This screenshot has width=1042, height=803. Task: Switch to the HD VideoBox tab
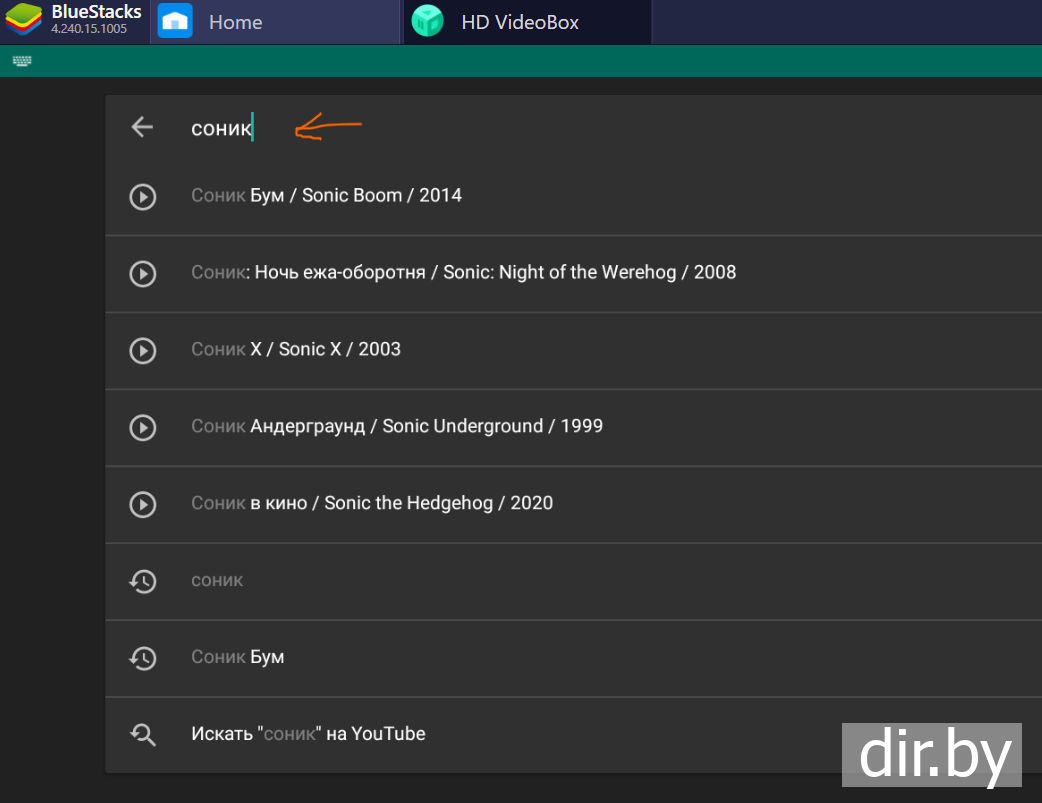click(519, 22)
